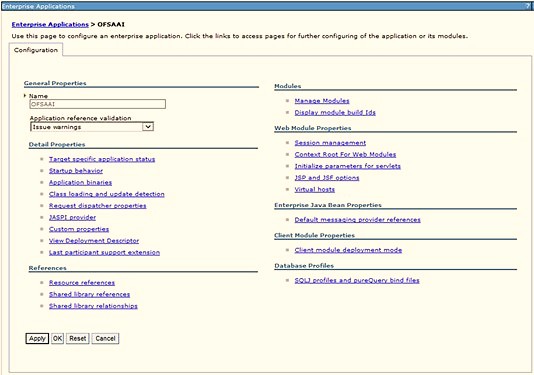The image size is (534, 375).
Task: Open Client module deployment mode link
Action: click(x=348, y=250)
